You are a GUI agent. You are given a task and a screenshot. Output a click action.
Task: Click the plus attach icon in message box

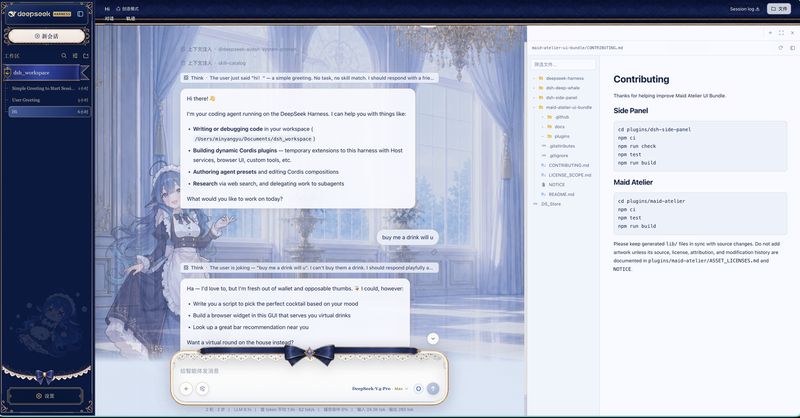pos(186,388)
